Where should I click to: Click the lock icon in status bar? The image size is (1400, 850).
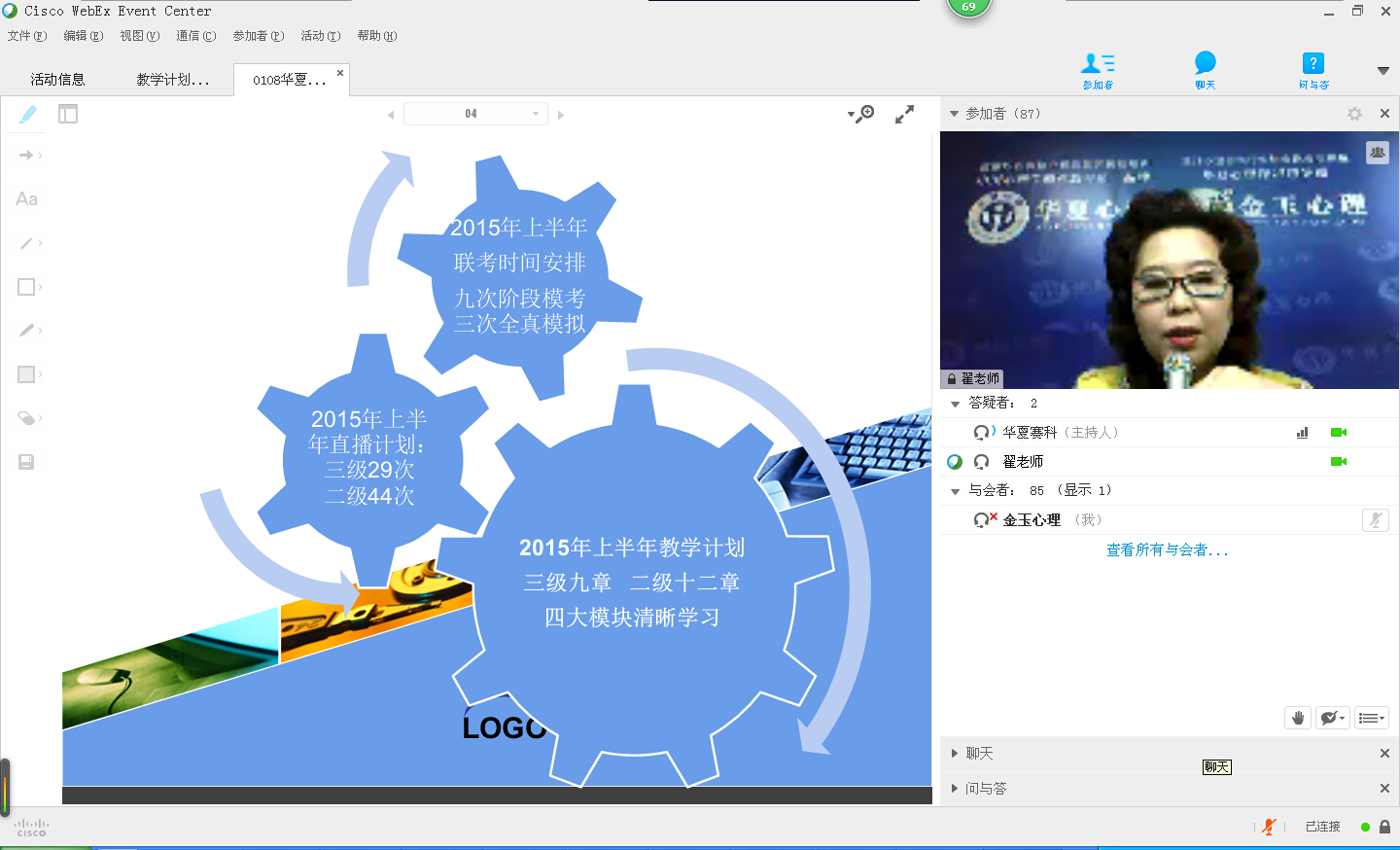point(1384,827)
